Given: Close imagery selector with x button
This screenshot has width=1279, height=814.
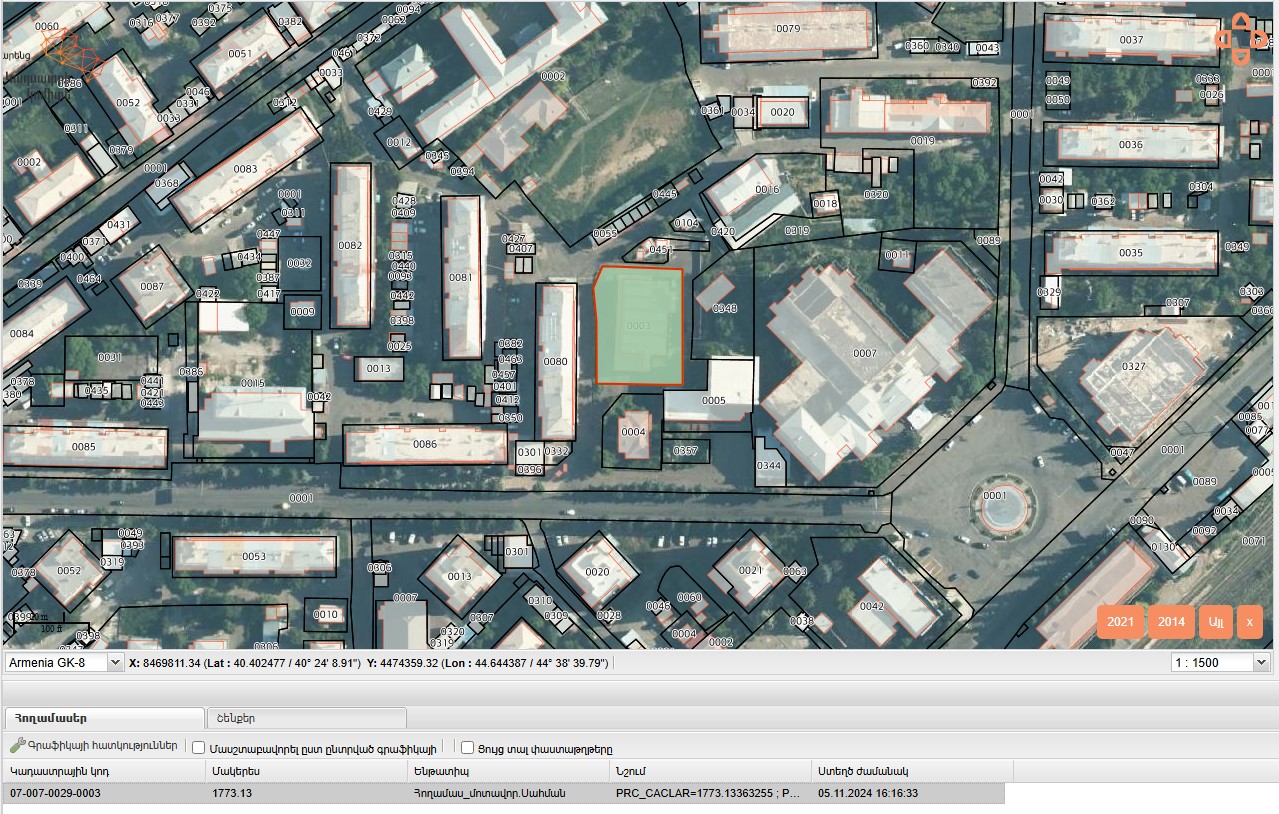Looking at the screenshot, I should point(1249,621).
